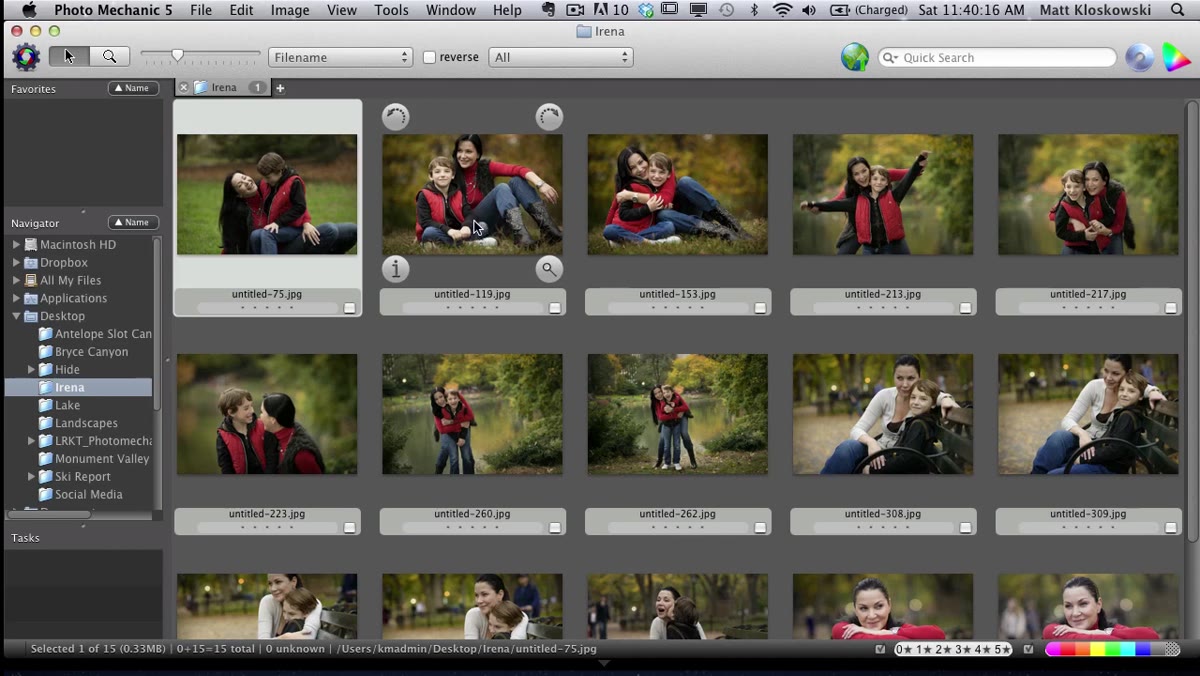Open the volume control icon

click(x=809, y=10)
